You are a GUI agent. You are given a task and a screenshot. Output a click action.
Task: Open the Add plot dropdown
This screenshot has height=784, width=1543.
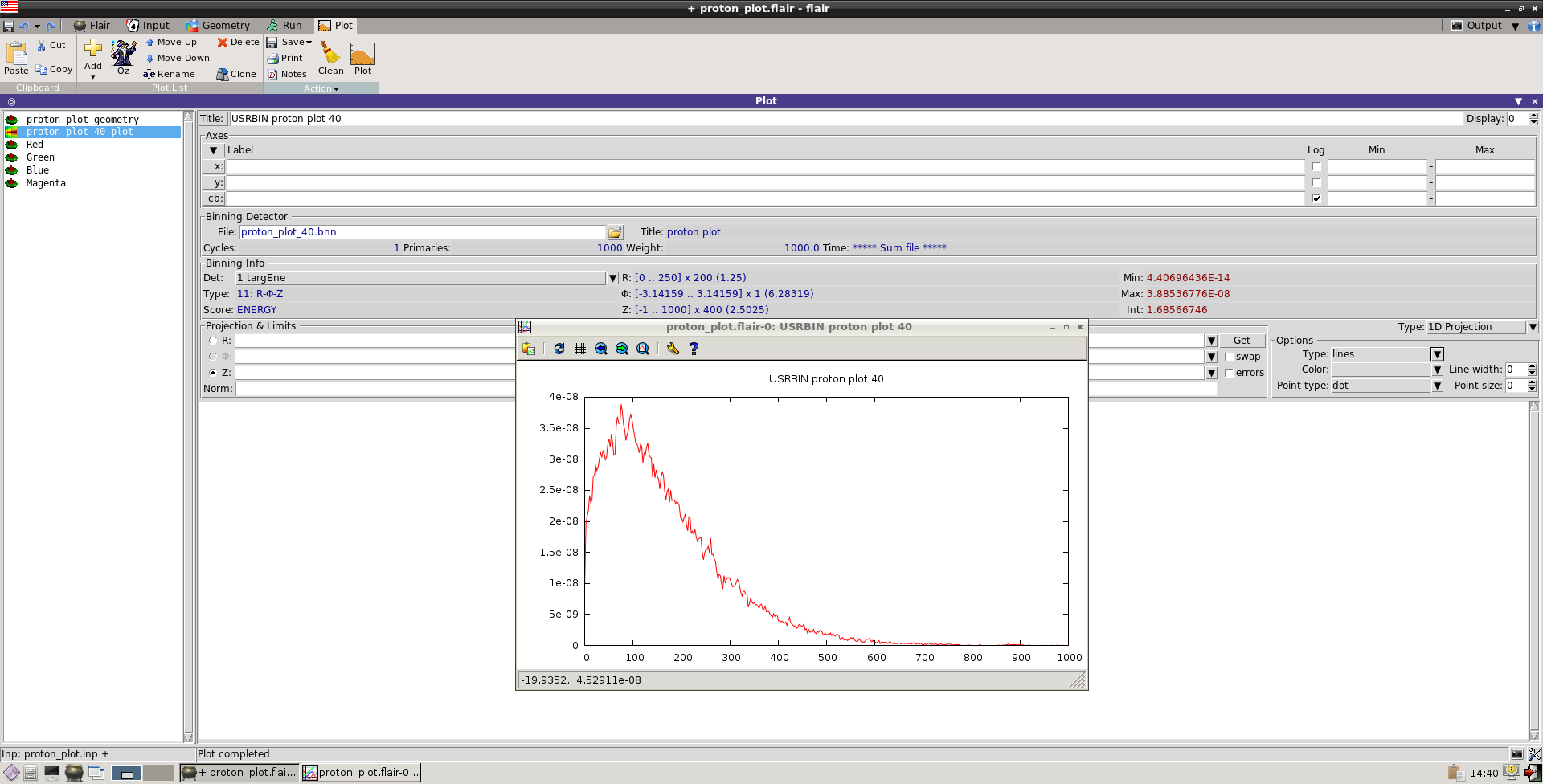[93, 77]
